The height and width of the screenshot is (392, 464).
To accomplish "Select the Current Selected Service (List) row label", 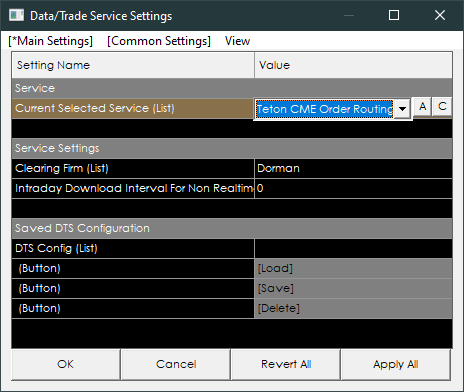I will [x=133, y=108].
